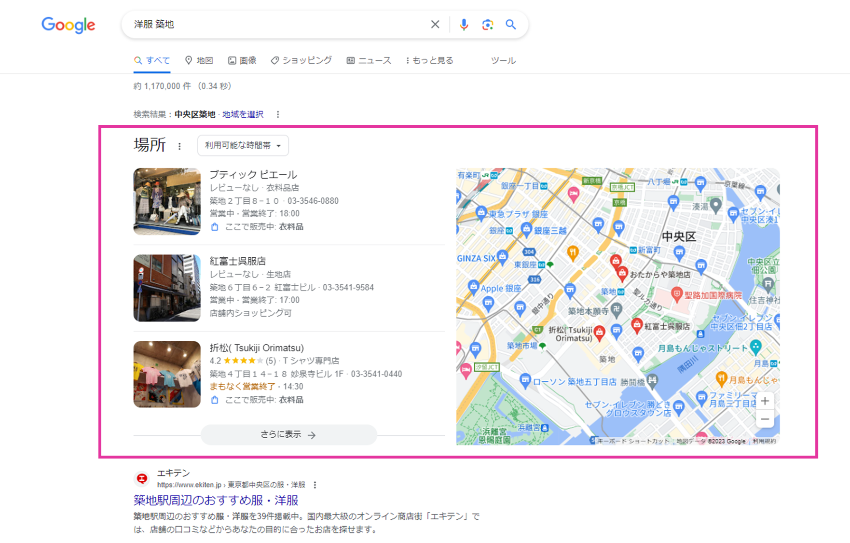
Task: Zoom out the map with minus button
Action: point(765,419)
